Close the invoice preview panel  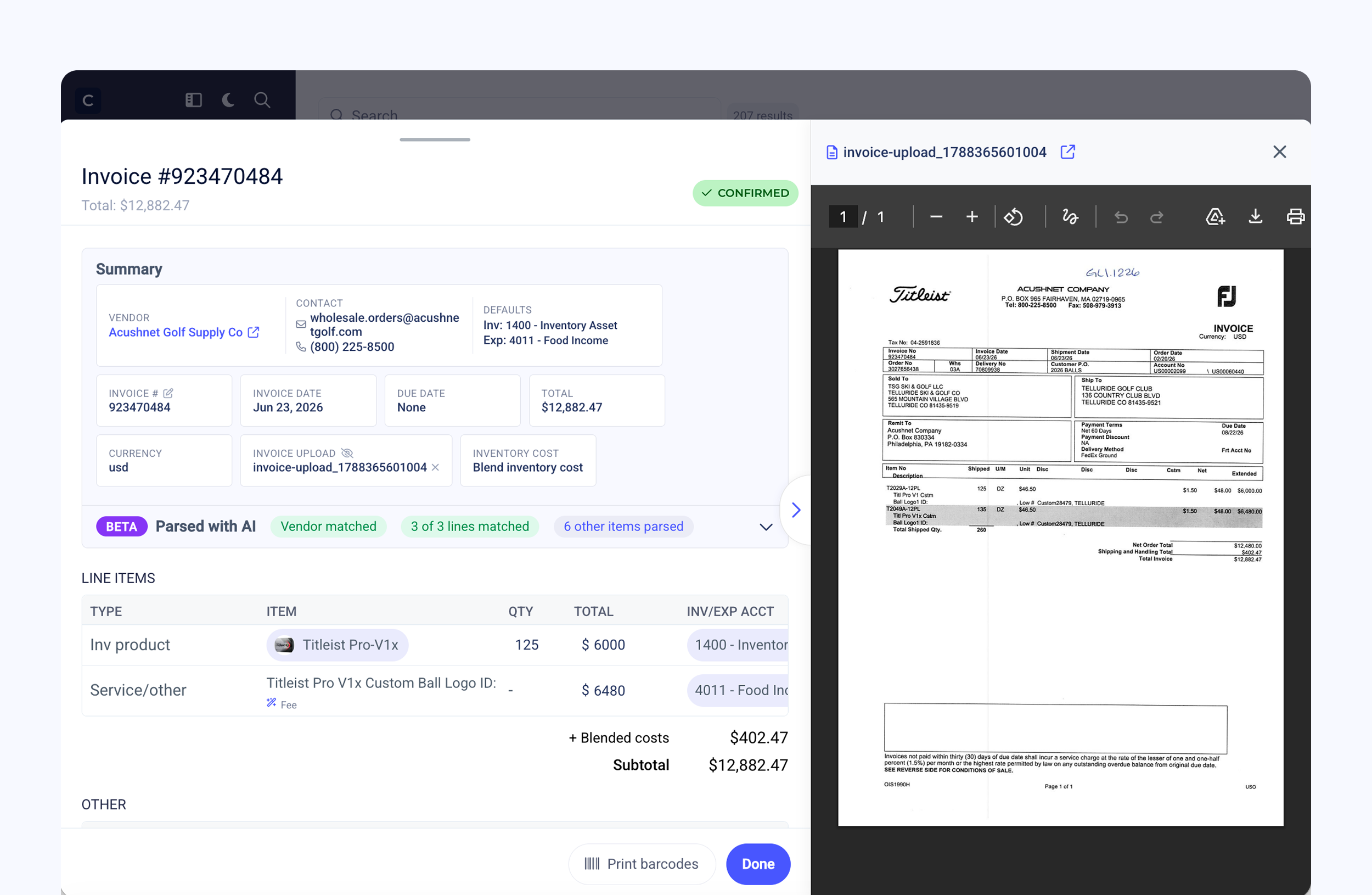coord(1280,152)
